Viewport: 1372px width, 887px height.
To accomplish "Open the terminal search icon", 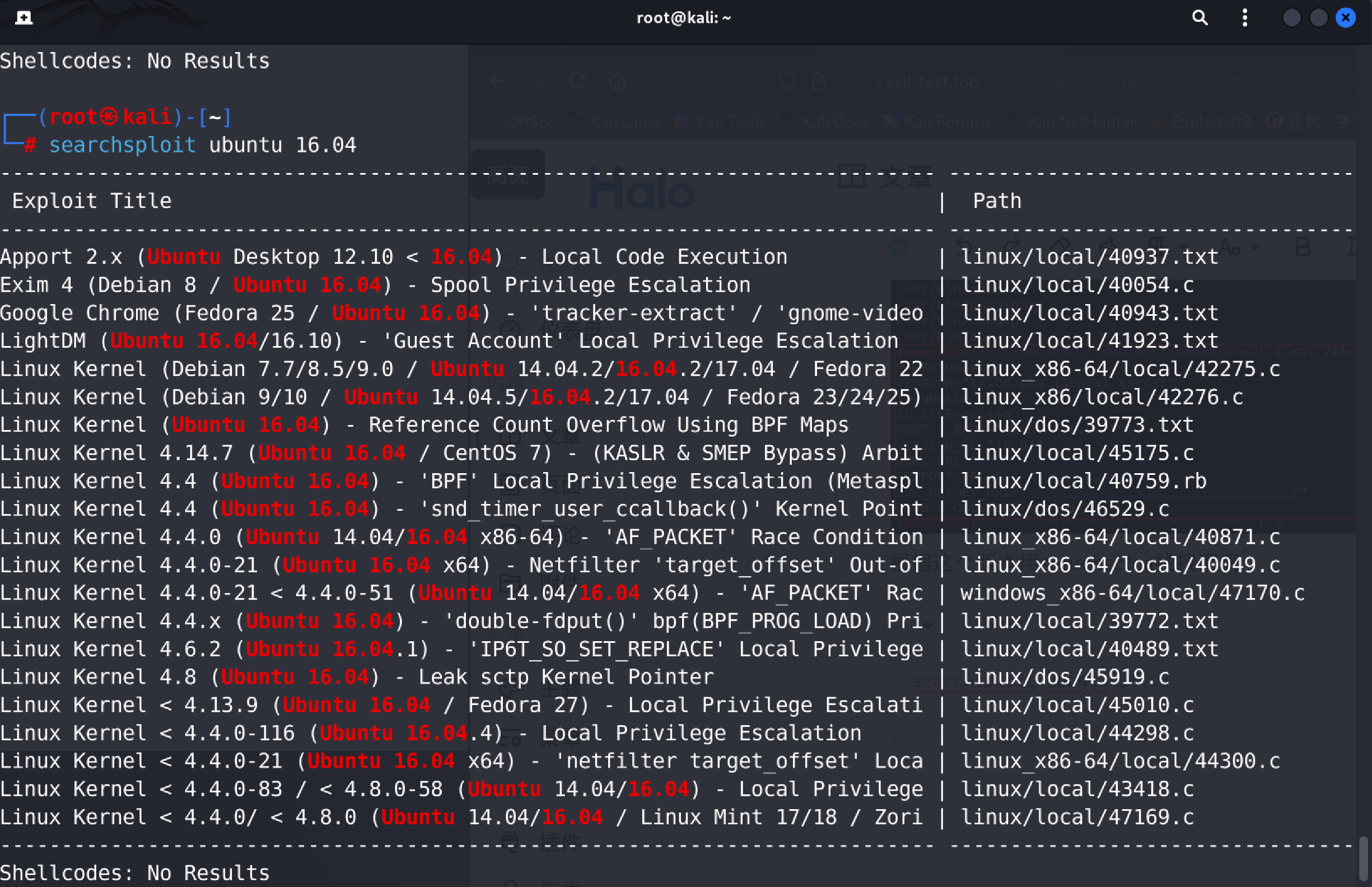I will 1200,18.
